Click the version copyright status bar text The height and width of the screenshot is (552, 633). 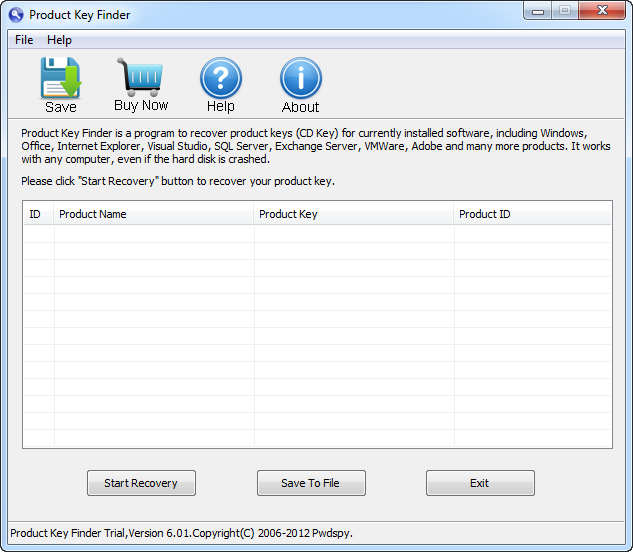click(181, 533)
